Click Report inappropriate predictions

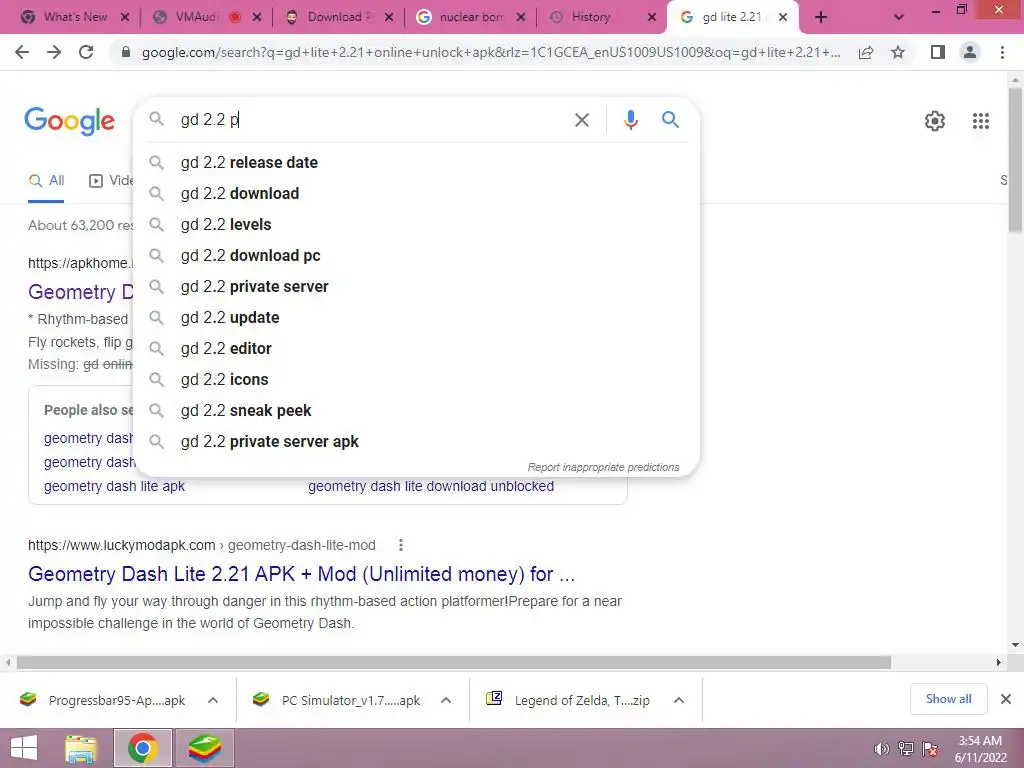click(x=603, y=468)
